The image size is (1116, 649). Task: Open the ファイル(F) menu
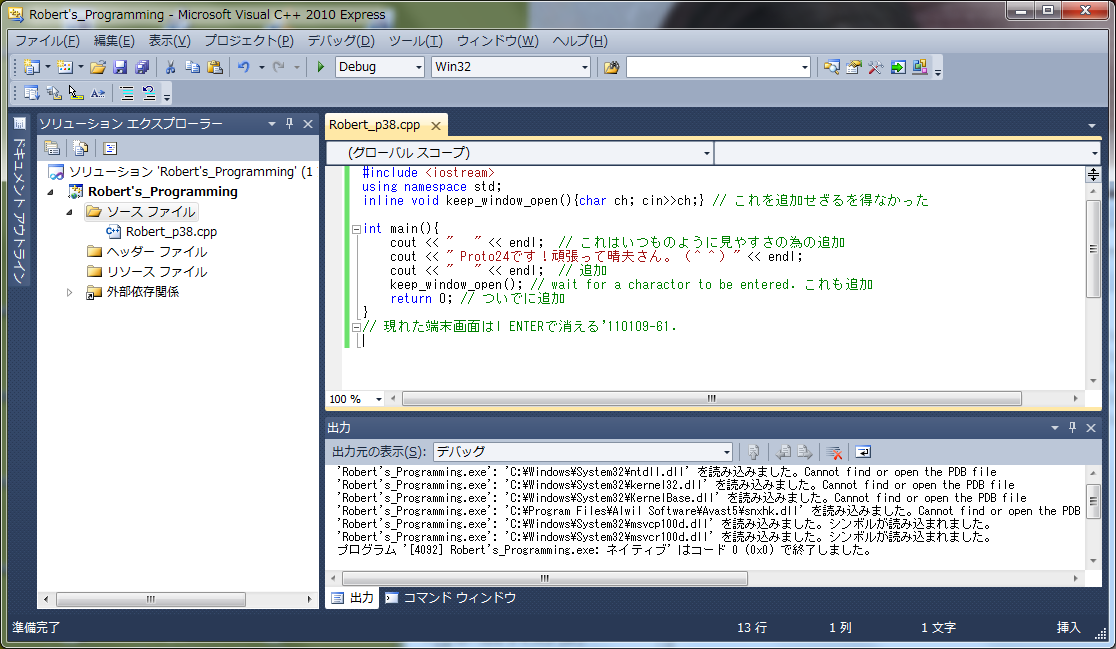tap(47, 41)
